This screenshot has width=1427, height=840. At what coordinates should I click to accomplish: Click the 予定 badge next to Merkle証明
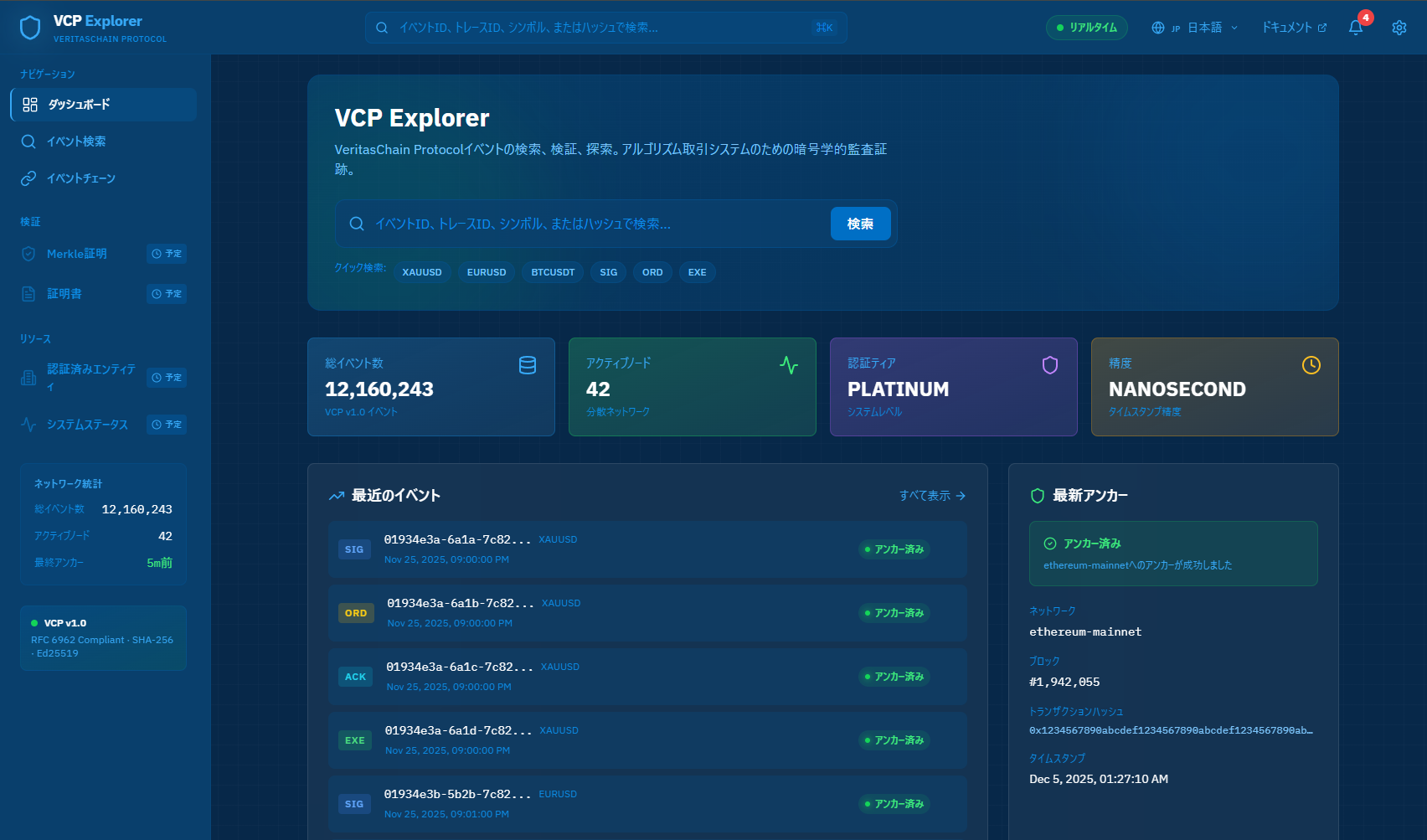point(167,254)
